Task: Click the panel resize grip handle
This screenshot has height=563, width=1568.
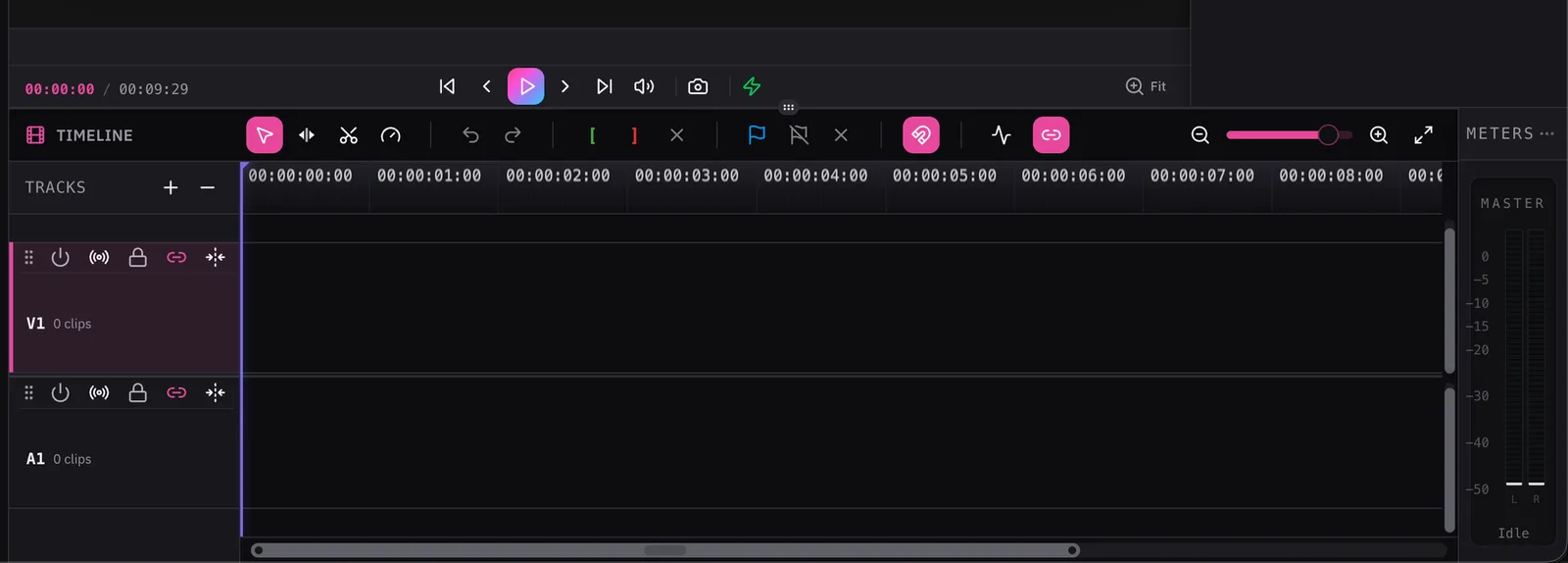Action: pyautogui.click(x=789, y=107)
